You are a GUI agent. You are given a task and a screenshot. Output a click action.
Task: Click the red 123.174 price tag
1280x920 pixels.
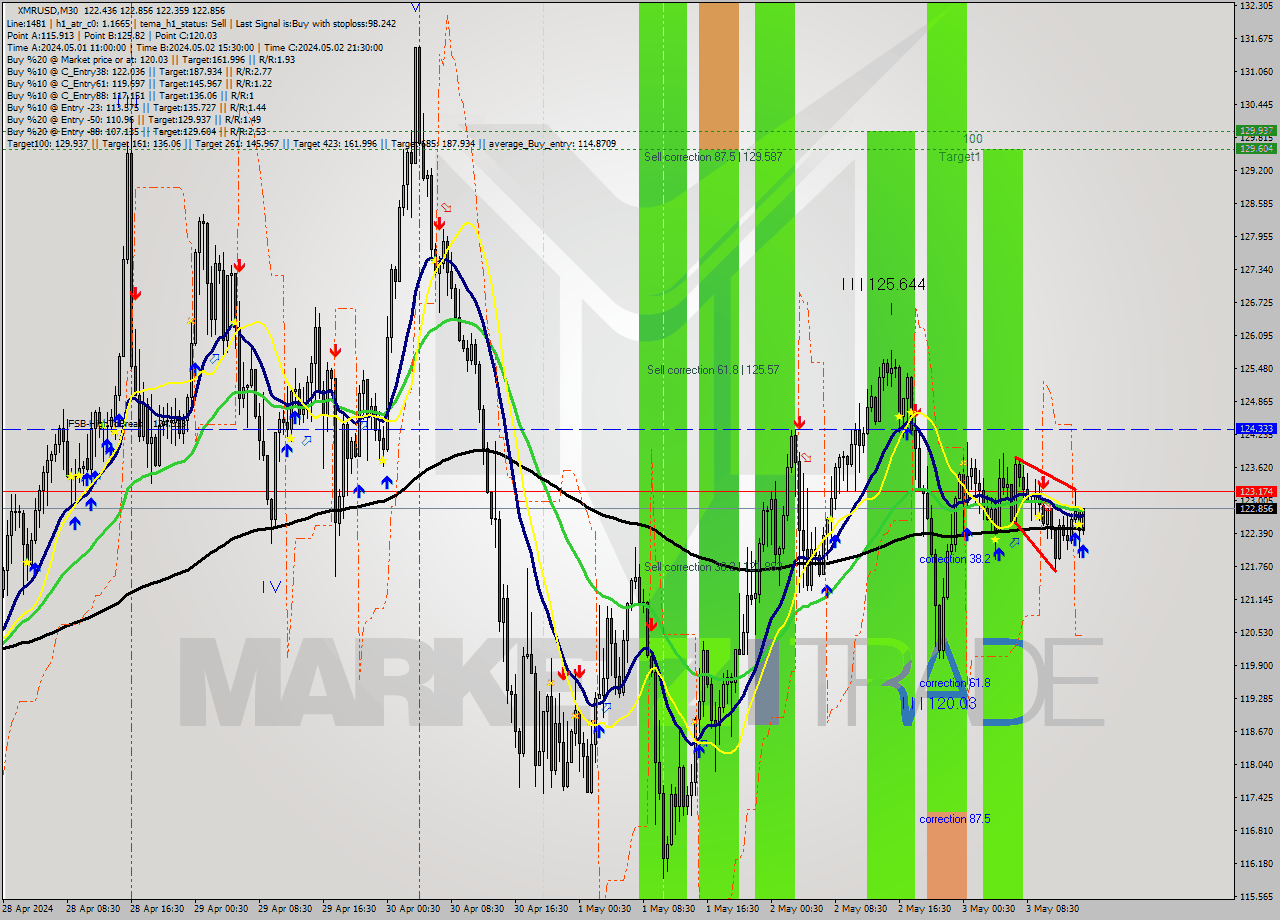(x=1256, y=491)
